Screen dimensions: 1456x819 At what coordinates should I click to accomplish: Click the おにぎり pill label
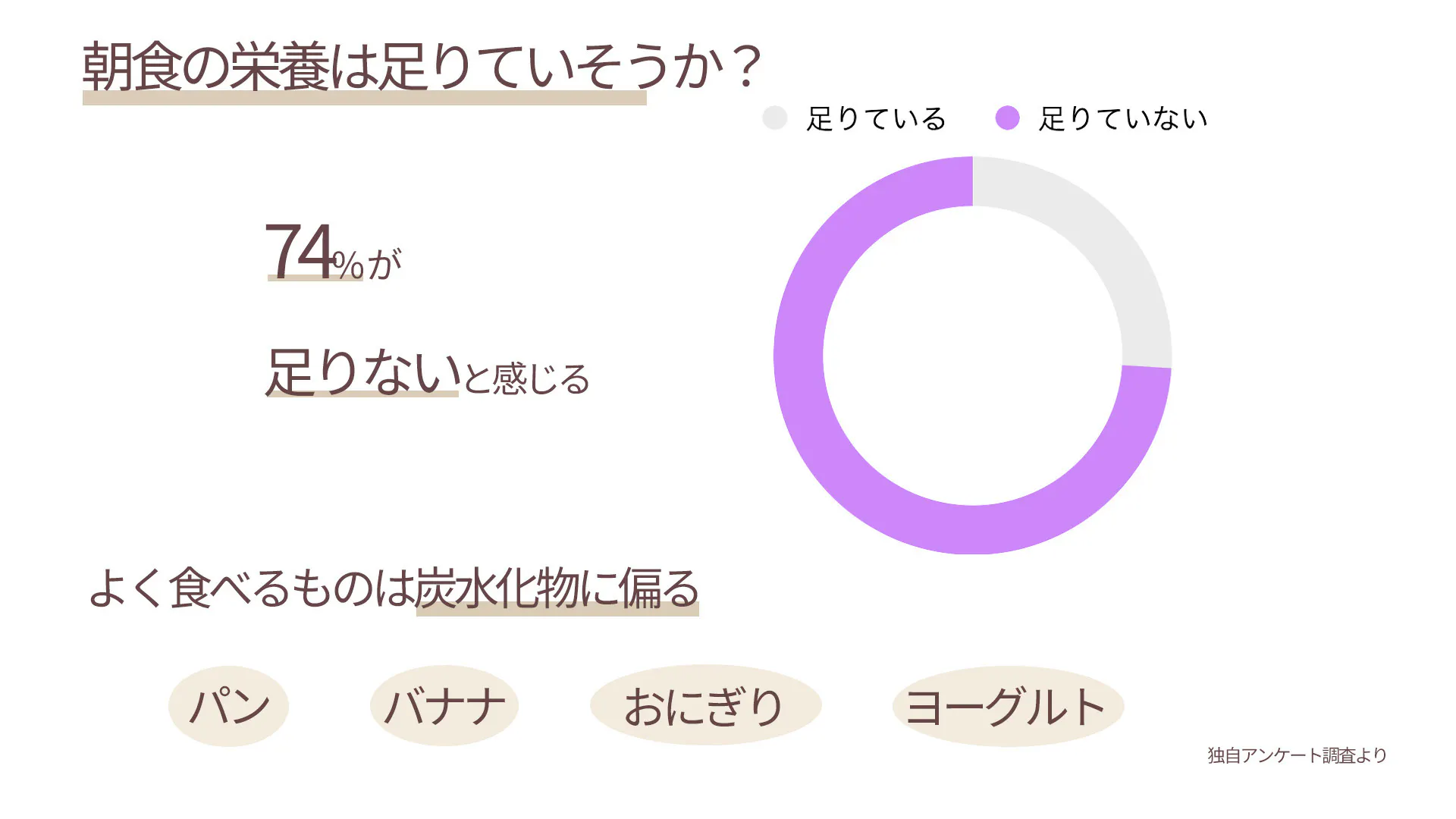point(705,706)
